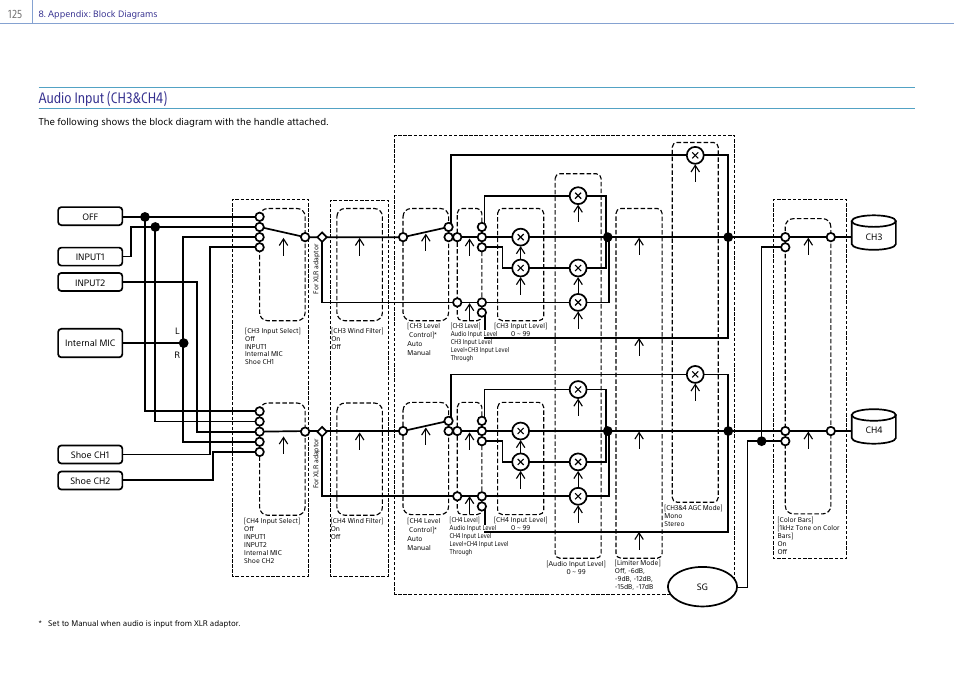Click the CH3 output cylinder

coord(873,233)
